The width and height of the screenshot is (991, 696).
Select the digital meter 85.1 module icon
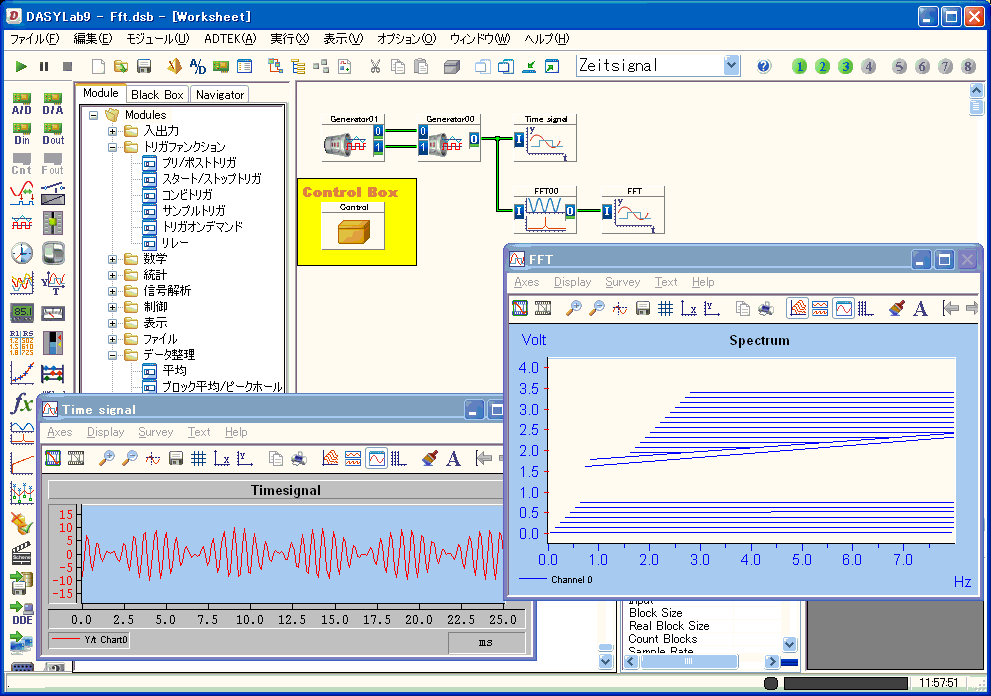coord(21,312)
